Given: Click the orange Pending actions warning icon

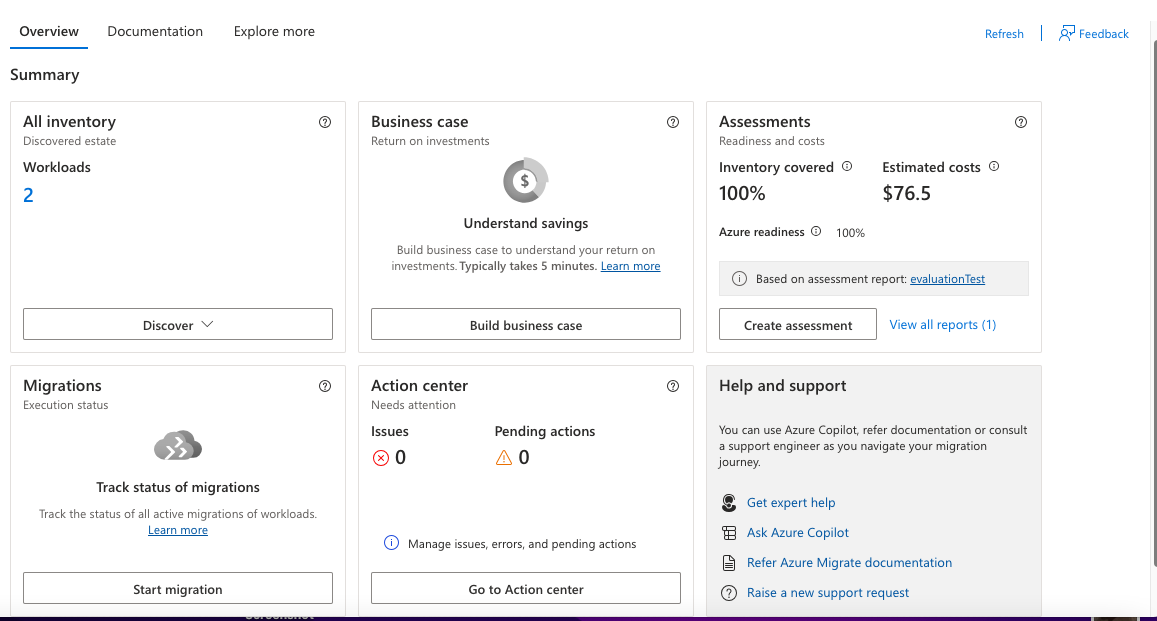Looking at the screenshot, I should click(x=504, y=458).
